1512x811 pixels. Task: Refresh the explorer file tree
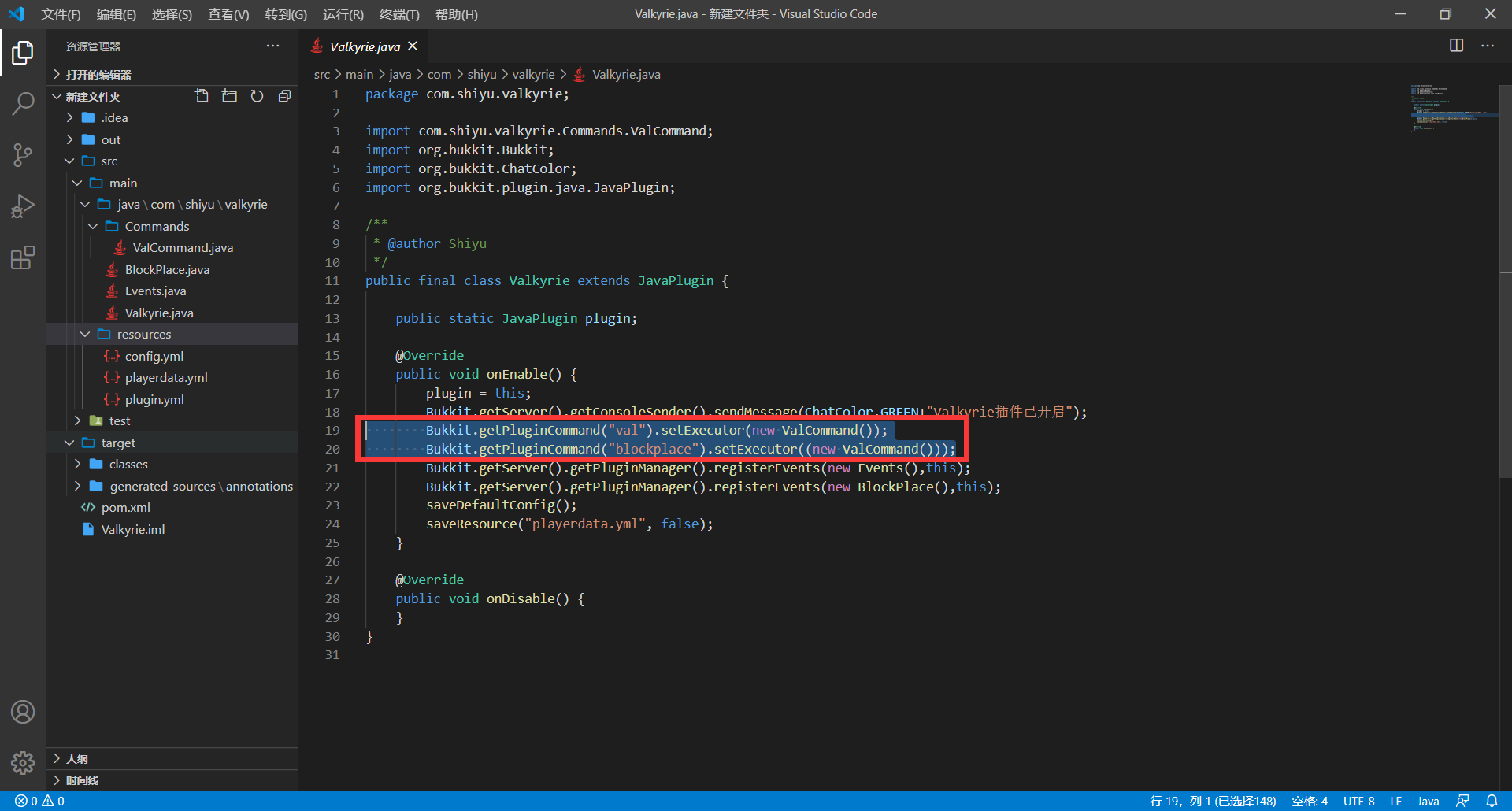pos(257,96)
